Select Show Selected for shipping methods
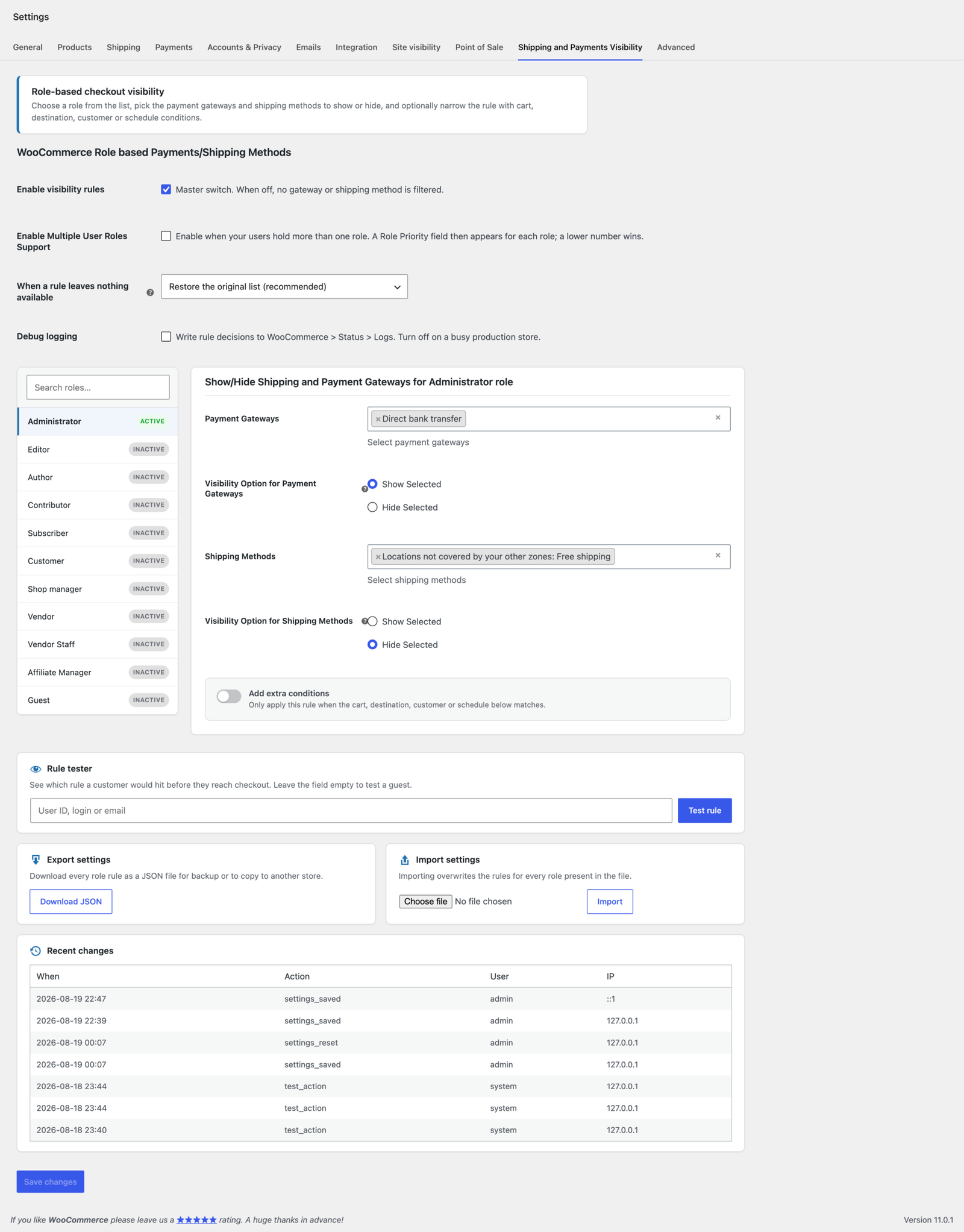Image resolution: width=964 pixels, height=1232 pixels. click(372, 621)
